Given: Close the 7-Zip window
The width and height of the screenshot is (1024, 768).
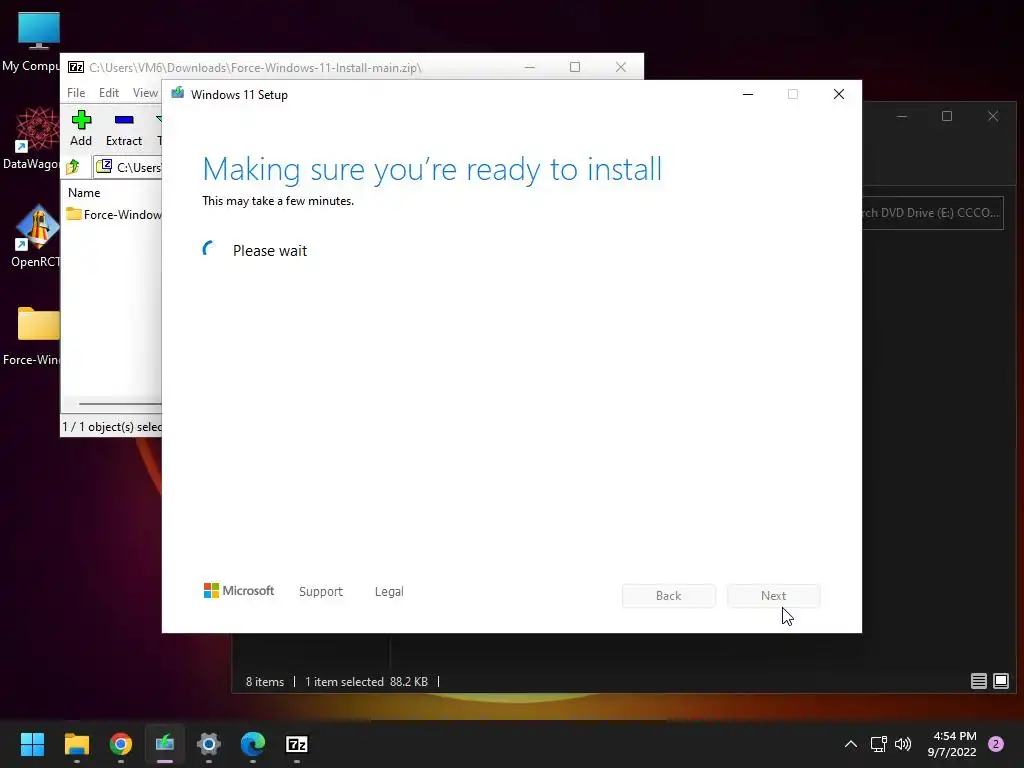Looking at the screenshot, I should point(620,67).
